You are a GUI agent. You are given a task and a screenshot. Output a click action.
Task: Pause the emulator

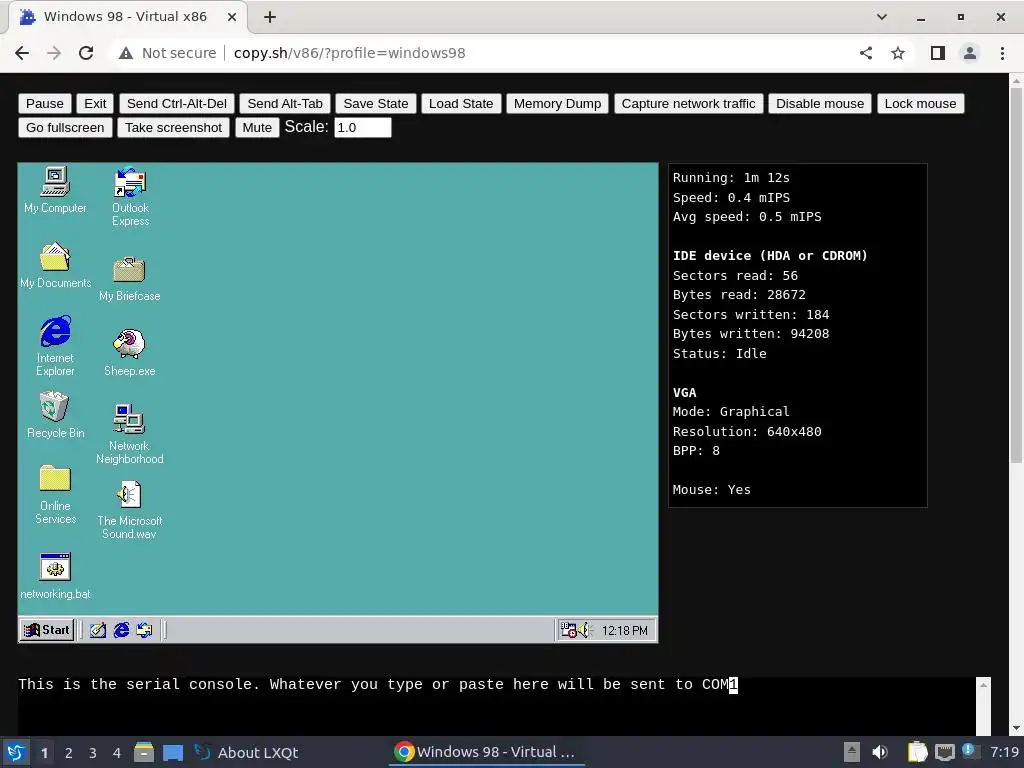(x=44, y=104)
